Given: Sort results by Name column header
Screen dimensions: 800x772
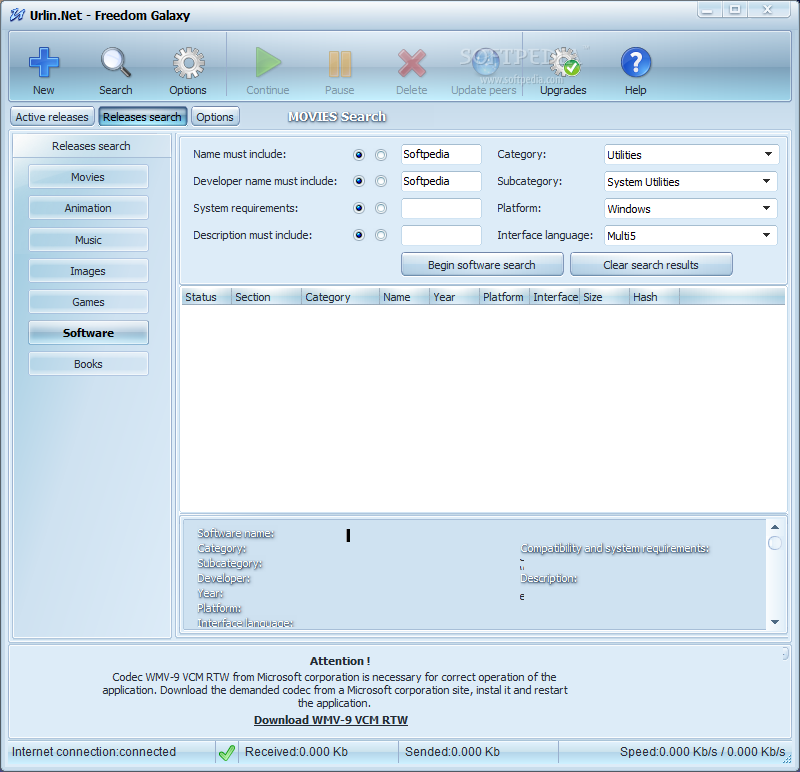Looking at the screenshot, I should pyautogui.click(x=404, y=297).
